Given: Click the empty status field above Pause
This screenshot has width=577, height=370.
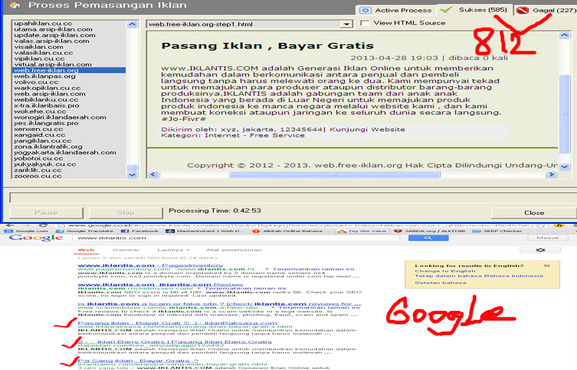Looking at the screenshot, I should click(x=292, y=198).
